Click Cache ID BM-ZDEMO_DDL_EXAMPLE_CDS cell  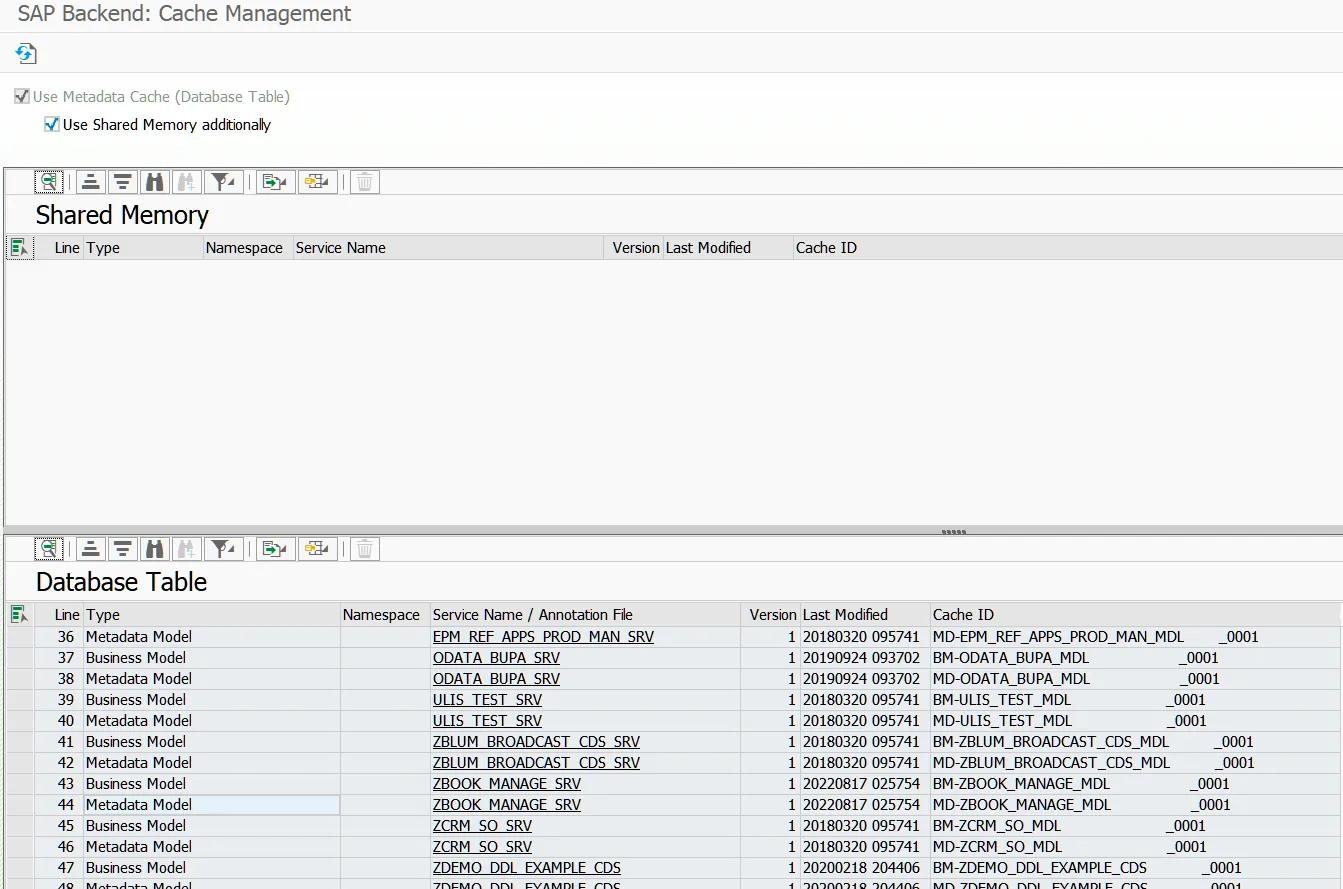click(x=1136, y=868)
